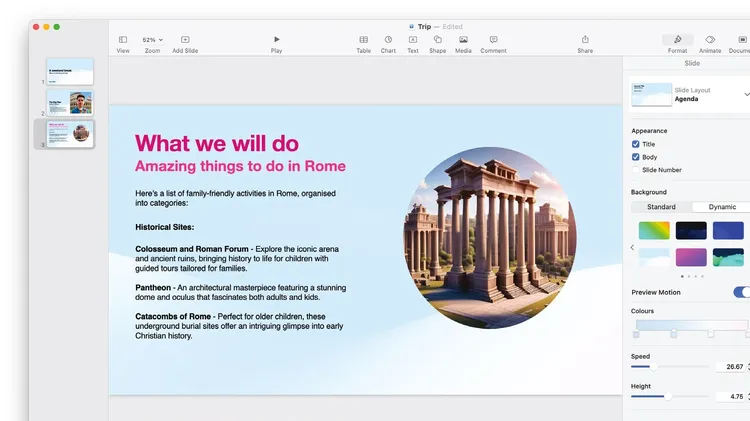Screen dimensions: 750x421
Task: Open the View options menu
Action: click(x=123, y=40)
